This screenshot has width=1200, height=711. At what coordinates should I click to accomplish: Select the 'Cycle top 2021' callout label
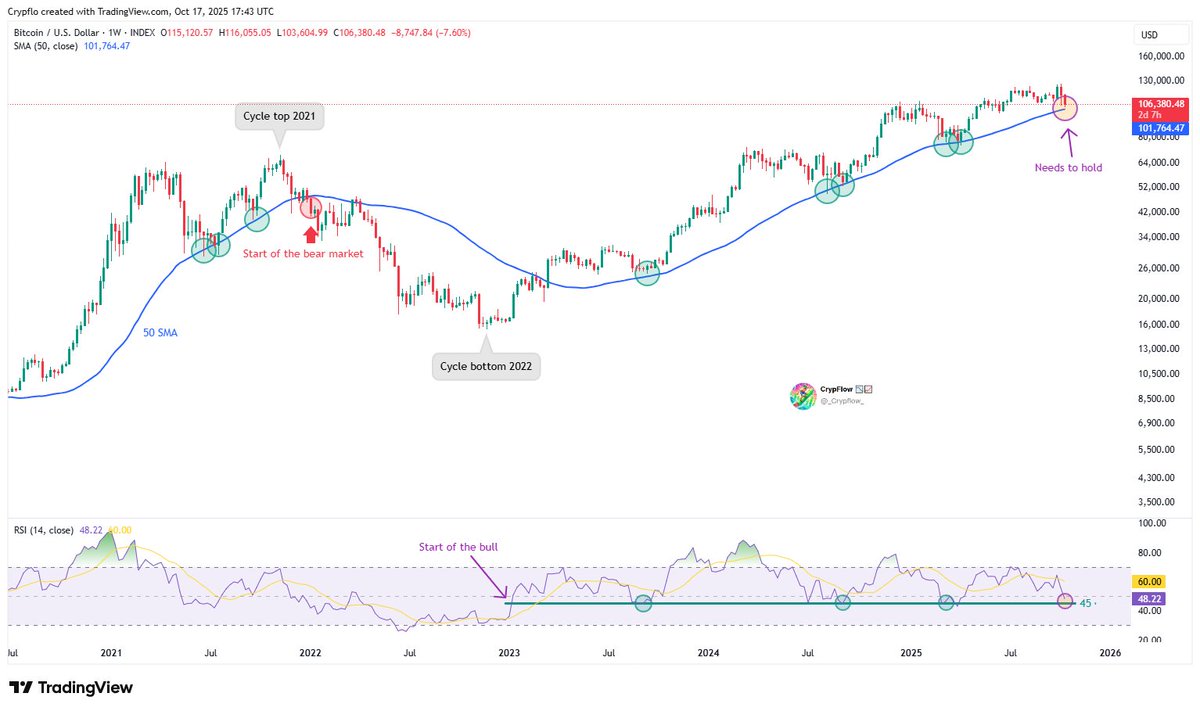click(280, 116)
